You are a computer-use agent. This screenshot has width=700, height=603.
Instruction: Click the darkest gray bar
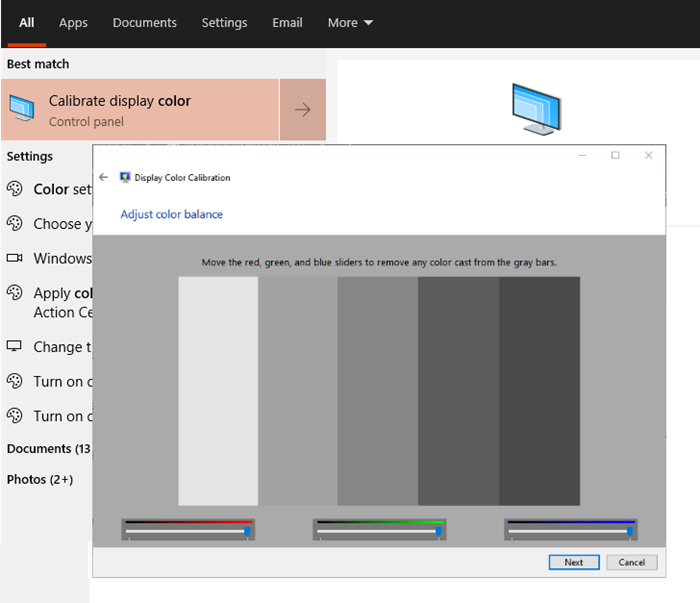coord(539,391)
